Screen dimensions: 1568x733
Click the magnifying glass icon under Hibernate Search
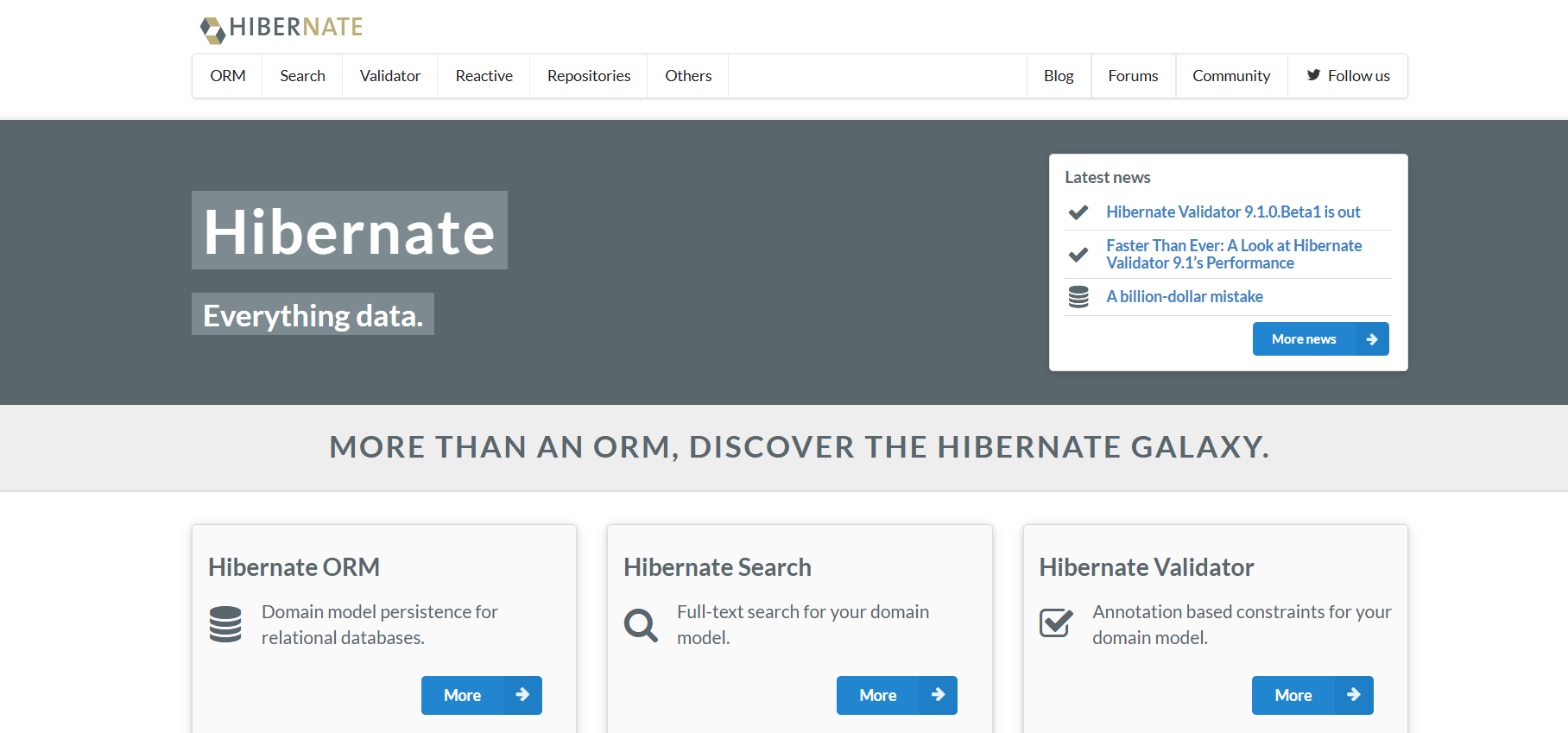pyautogui.click(x=641, y=624)
